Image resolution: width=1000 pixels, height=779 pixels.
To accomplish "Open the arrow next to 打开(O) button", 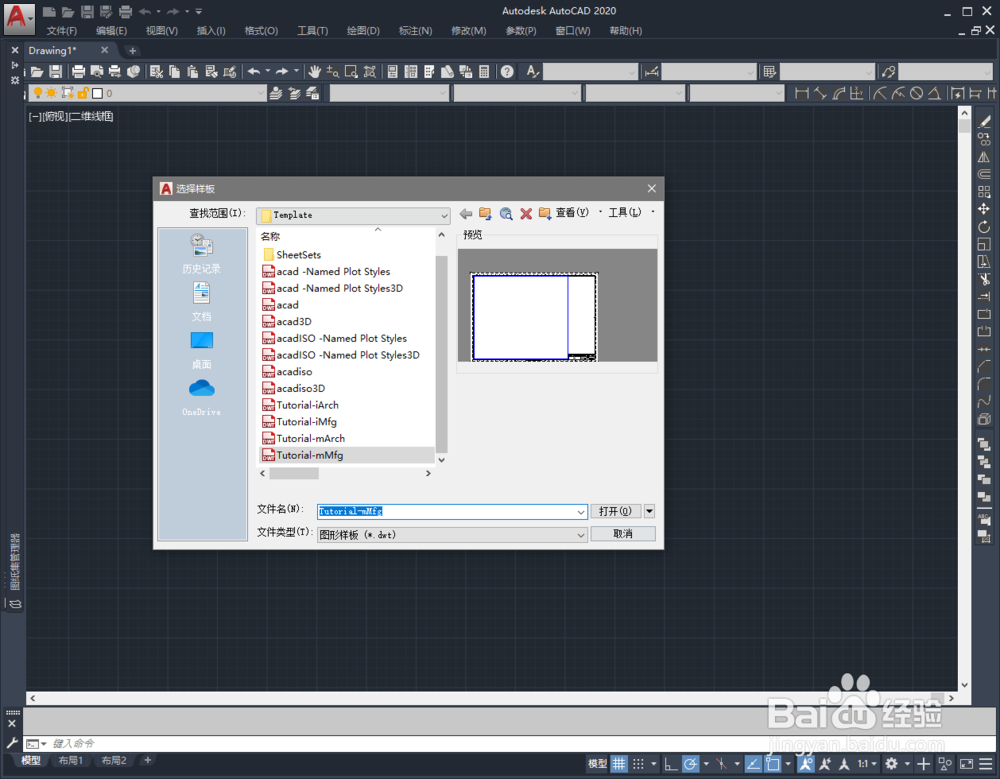I will pyautogui.click(x=649, y=511).
